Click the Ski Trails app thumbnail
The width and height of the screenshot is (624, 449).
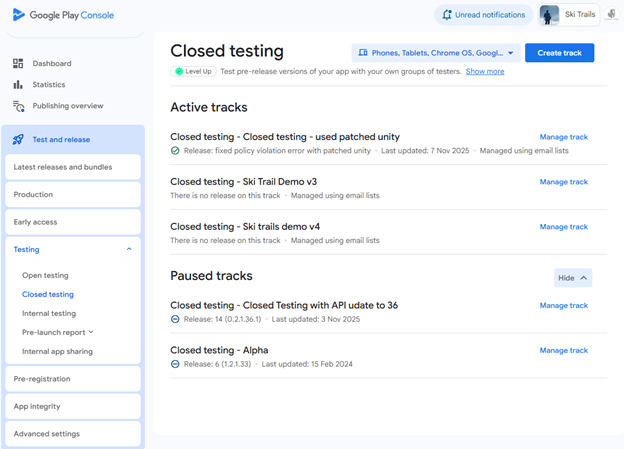(x=549, y=15)
